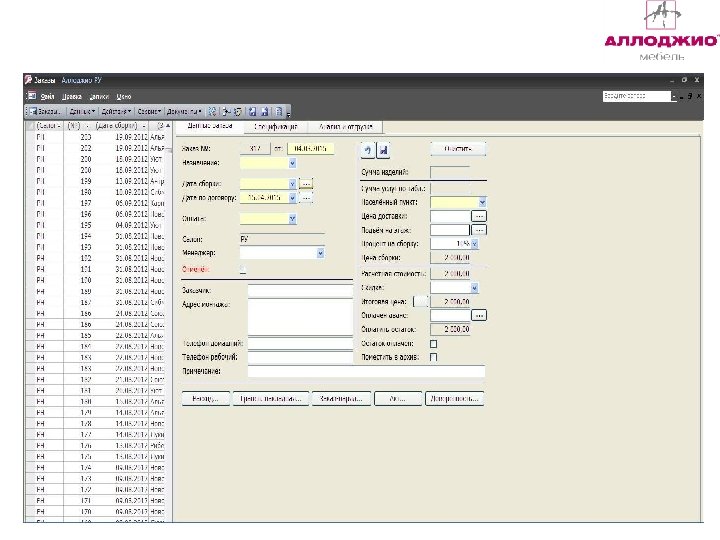Click the Очистить button

[x=457, y=149]
